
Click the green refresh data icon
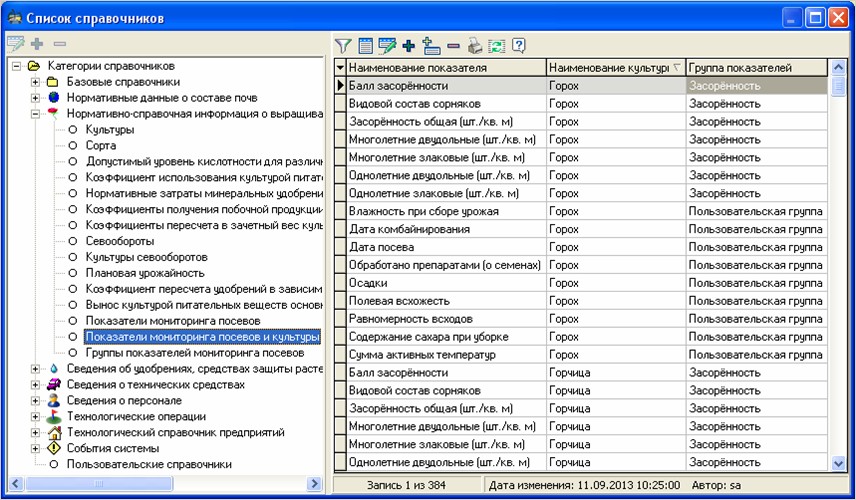[x=497, y=45]
